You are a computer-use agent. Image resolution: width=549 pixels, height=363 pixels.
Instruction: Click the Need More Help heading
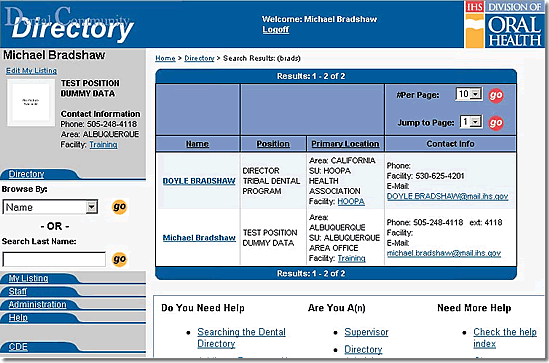[474, 308]
